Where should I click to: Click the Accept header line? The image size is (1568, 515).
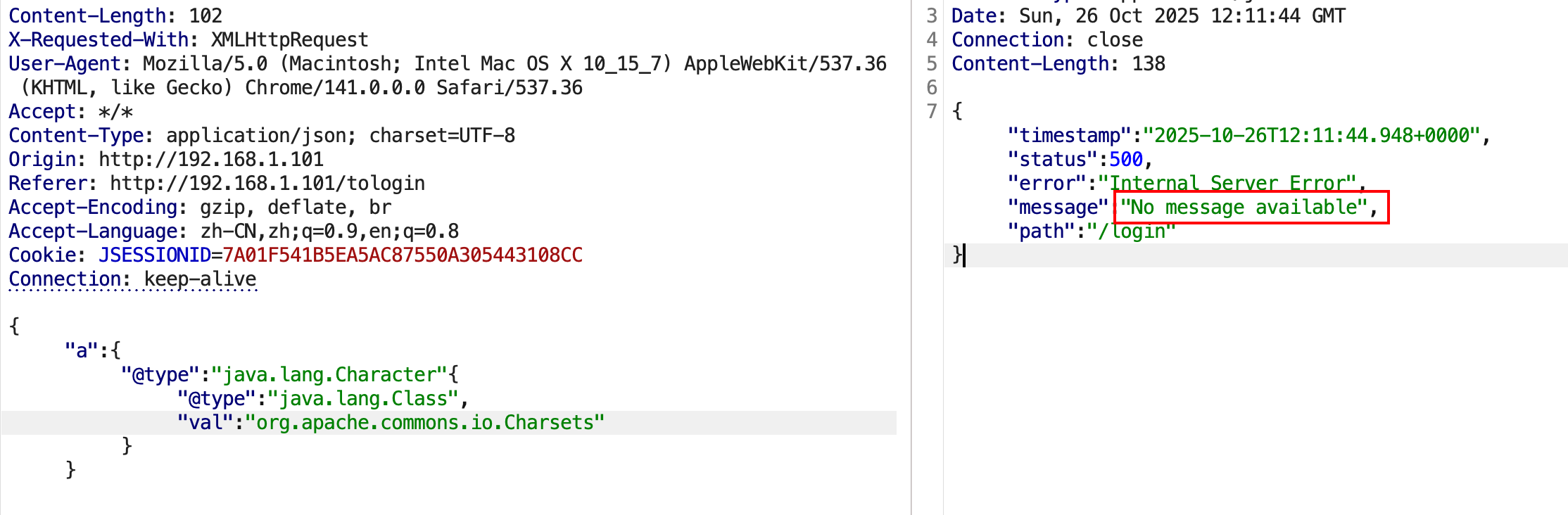click(70, 111)
